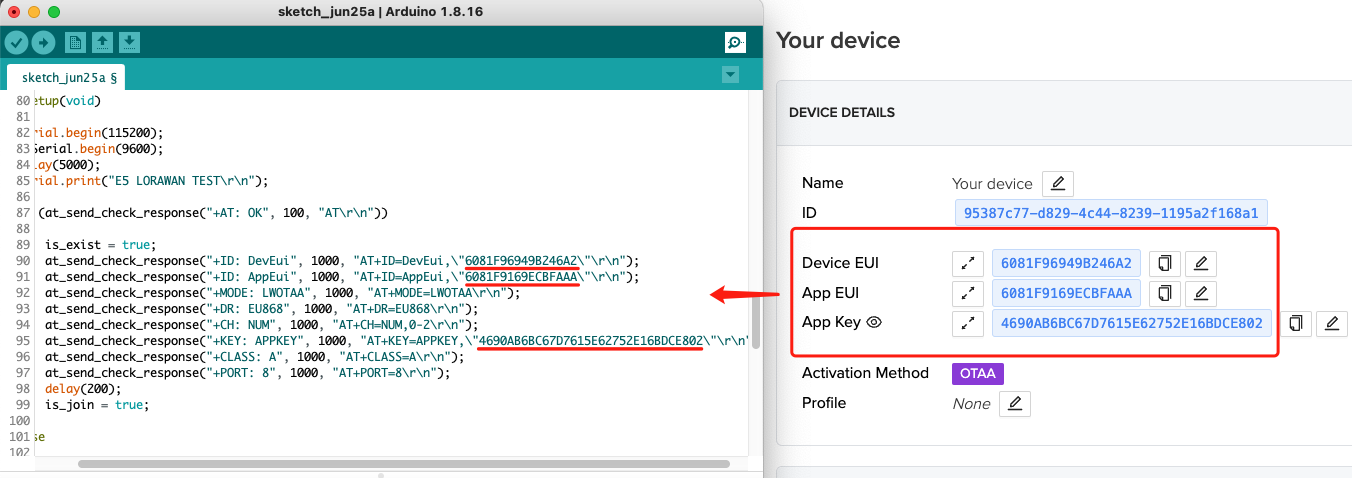This screenshot has width=1352, height=478.
Task: Click the Profile value None
Action: pos(971,404)
